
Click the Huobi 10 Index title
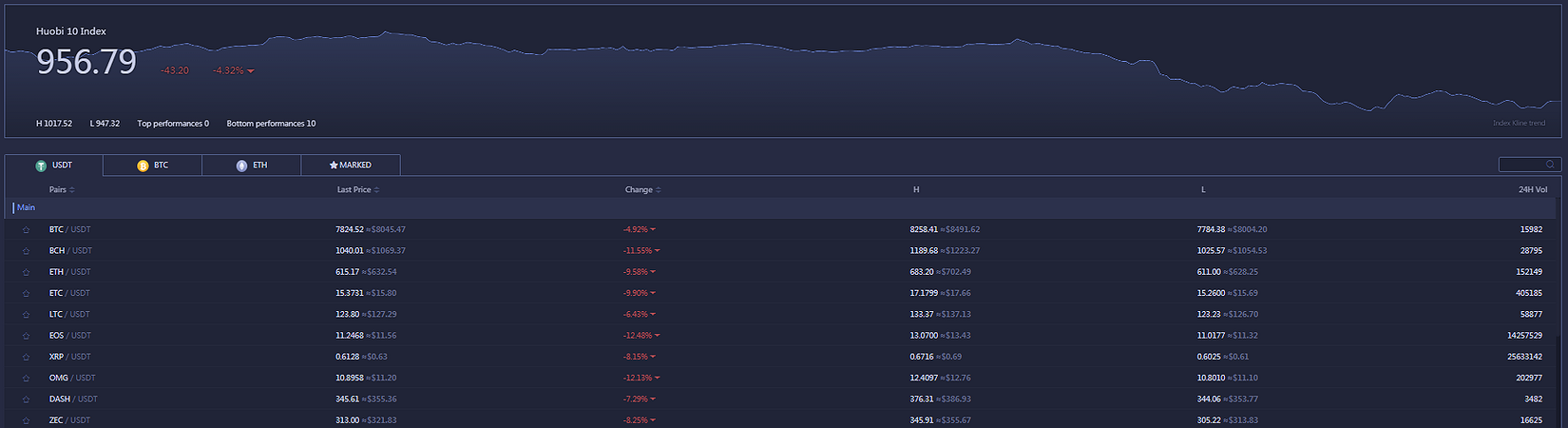coord(71,31)
